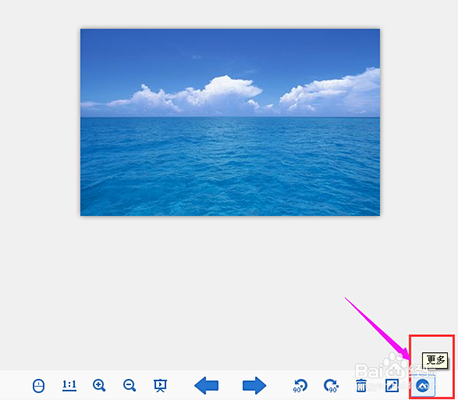Click the ocean sky photo
The height and width of the screenshot is (400, 458).
point(230,122)
